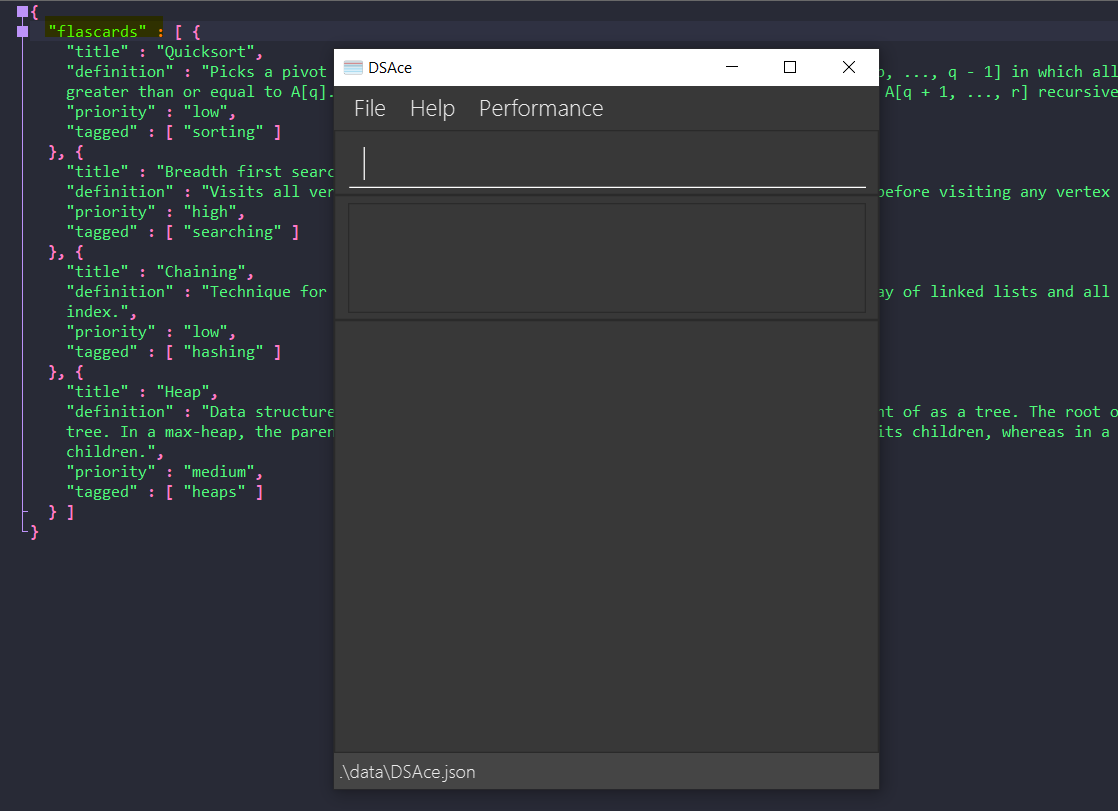Click the "sorting" tag value in editor
Image resolution: width=1118 pixels, height=811 pixels.
223,132
